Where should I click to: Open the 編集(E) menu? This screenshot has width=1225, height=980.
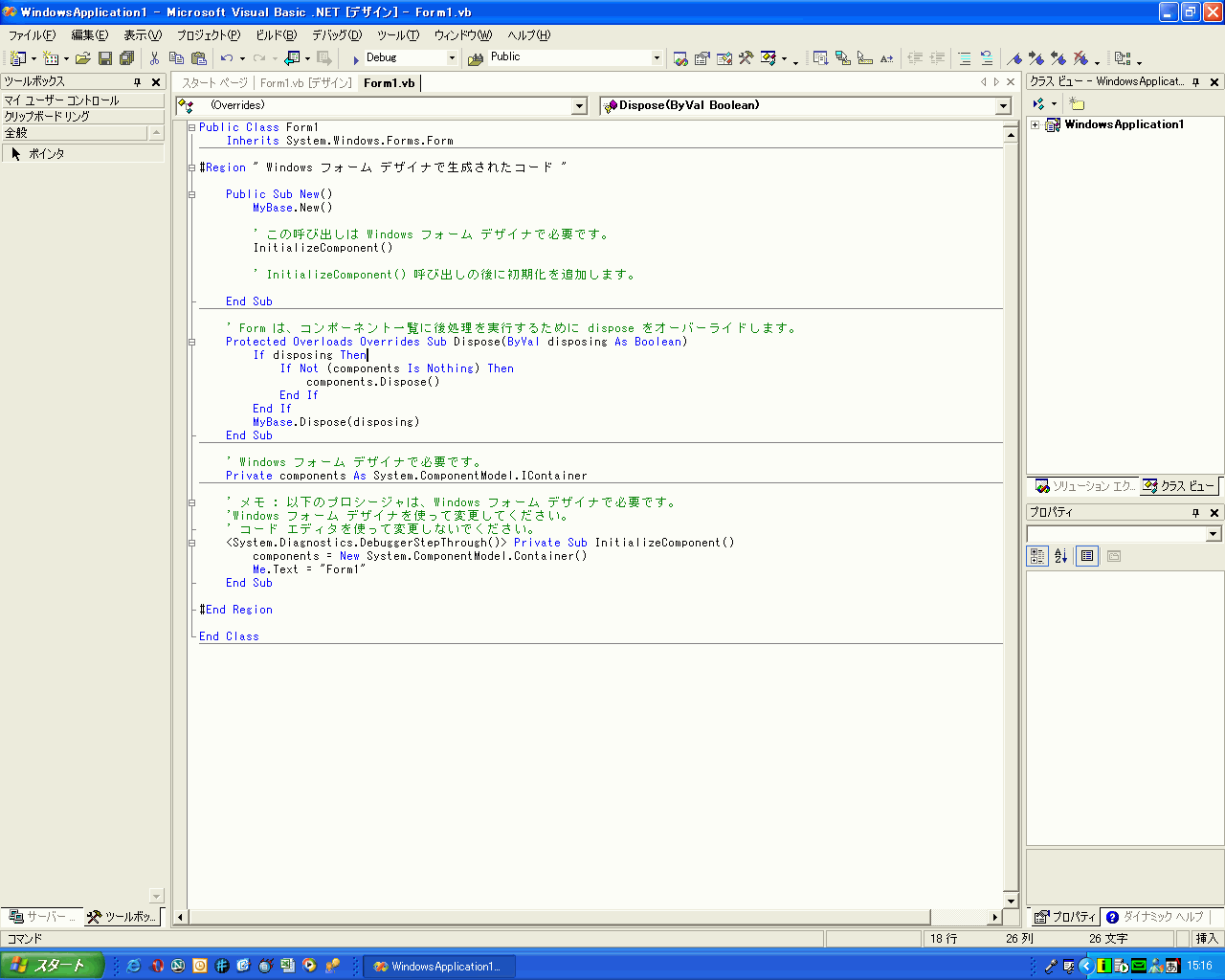90,34
